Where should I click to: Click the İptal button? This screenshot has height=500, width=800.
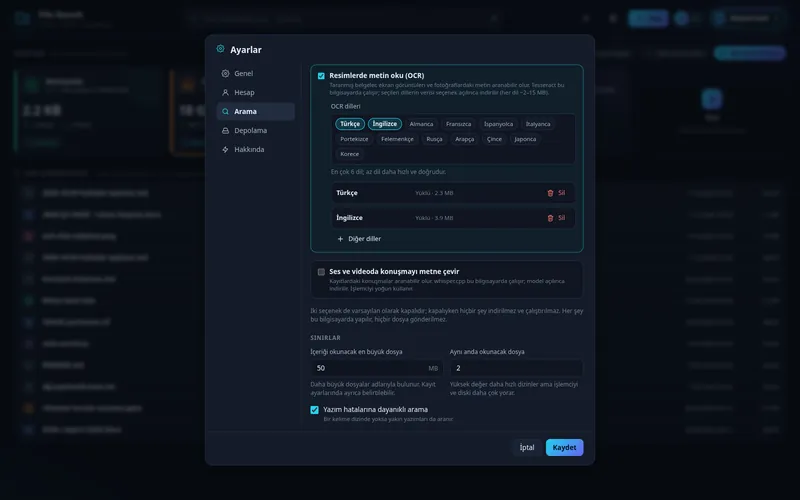[x=527, y=447]
